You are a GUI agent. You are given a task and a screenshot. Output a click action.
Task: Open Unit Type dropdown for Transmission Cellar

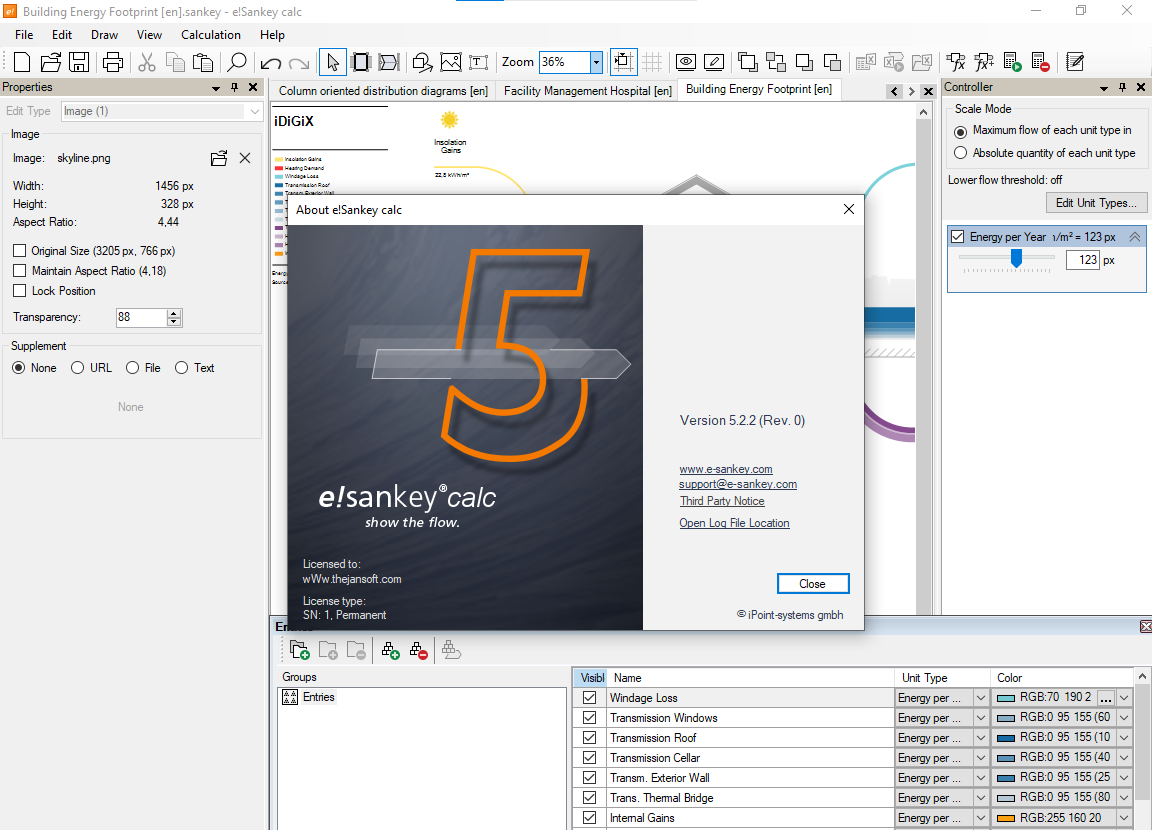[981, 757]
